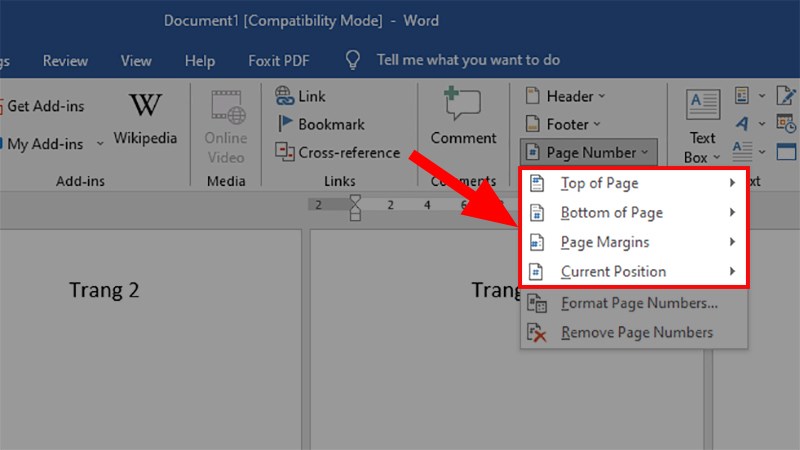Click the Page Margins icon
The width and height of the screenshot is (800, 450).
pyautogui.click(x=536, y=242)
